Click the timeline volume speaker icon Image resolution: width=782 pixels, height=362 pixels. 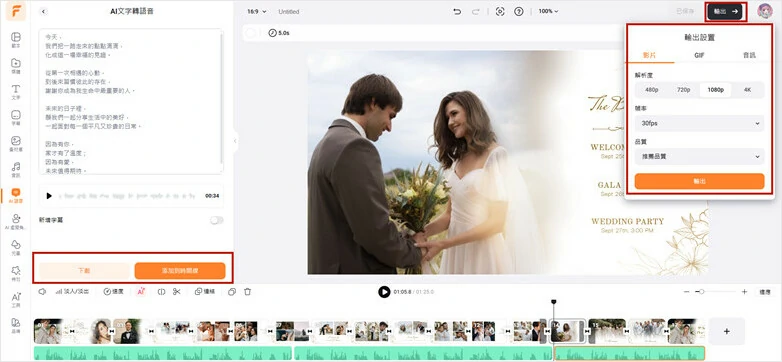tap(42, 291)
